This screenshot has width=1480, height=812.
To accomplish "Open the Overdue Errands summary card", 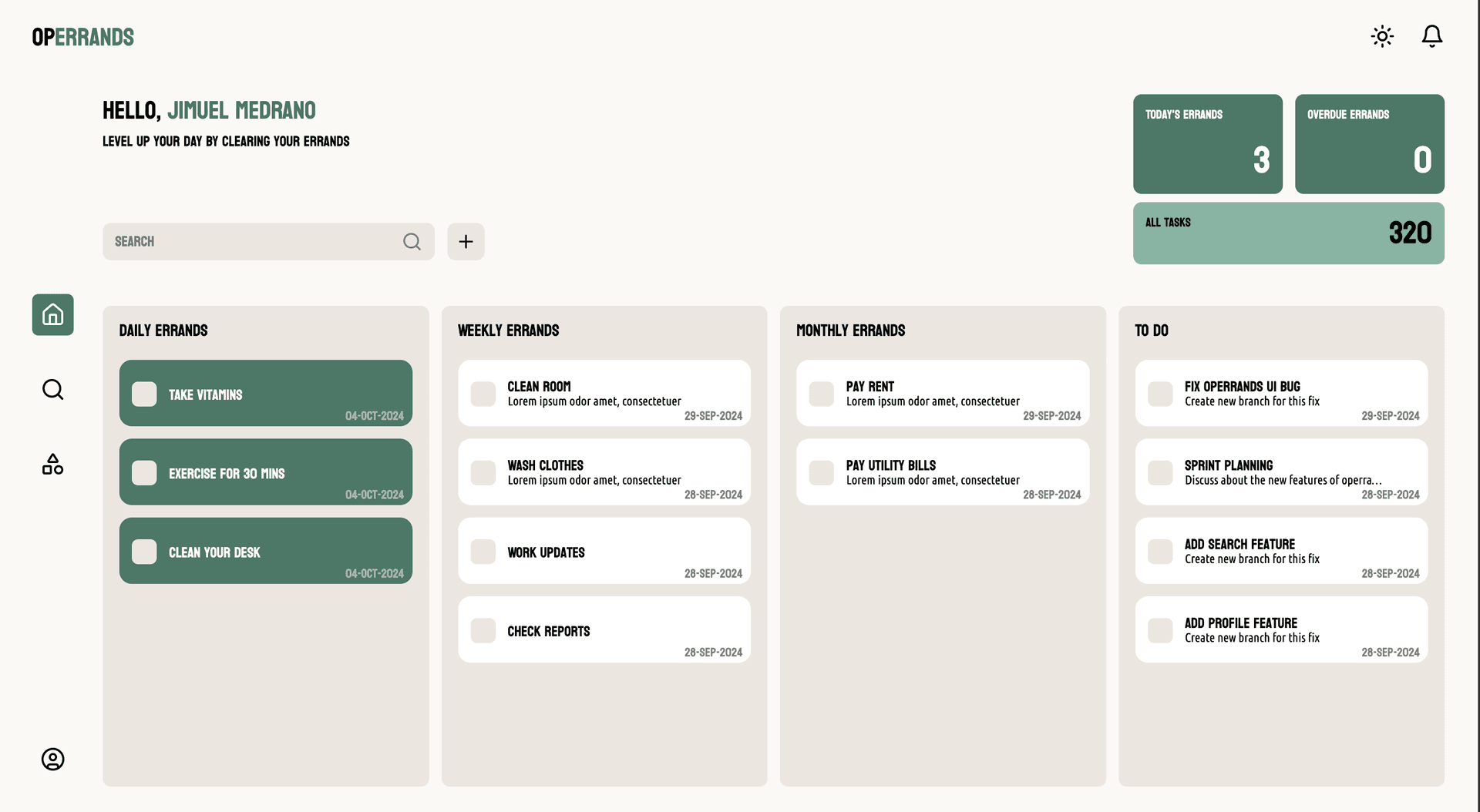I will (x=1369, y=144).
